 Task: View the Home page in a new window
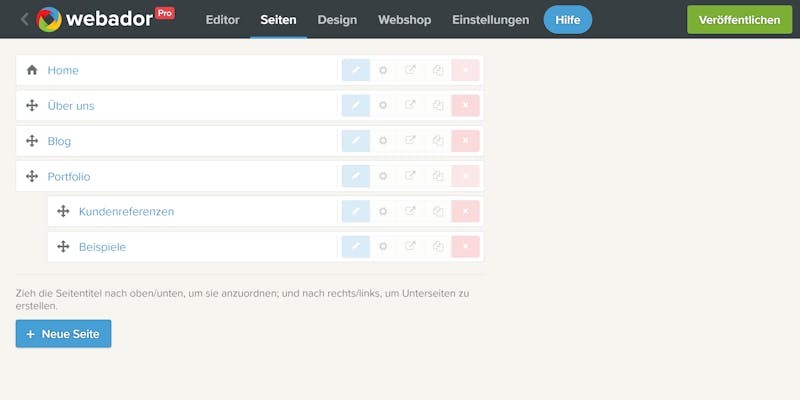[x=410, y=70]
